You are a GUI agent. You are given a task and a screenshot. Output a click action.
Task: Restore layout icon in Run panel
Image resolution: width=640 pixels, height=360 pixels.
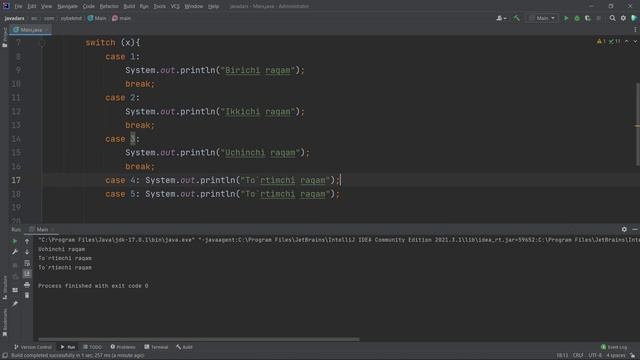coord(15,290)
